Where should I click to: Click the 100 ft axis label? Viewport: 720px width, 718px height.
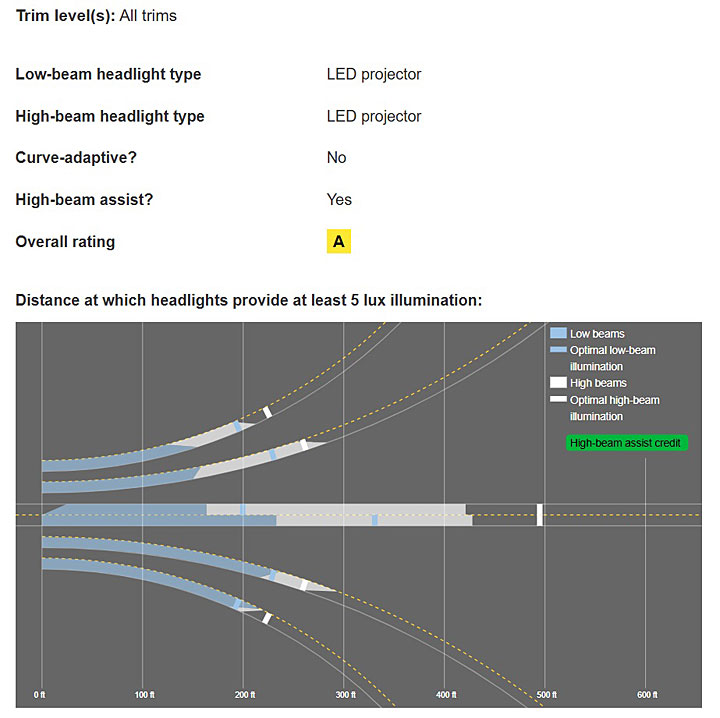[145, 695]
